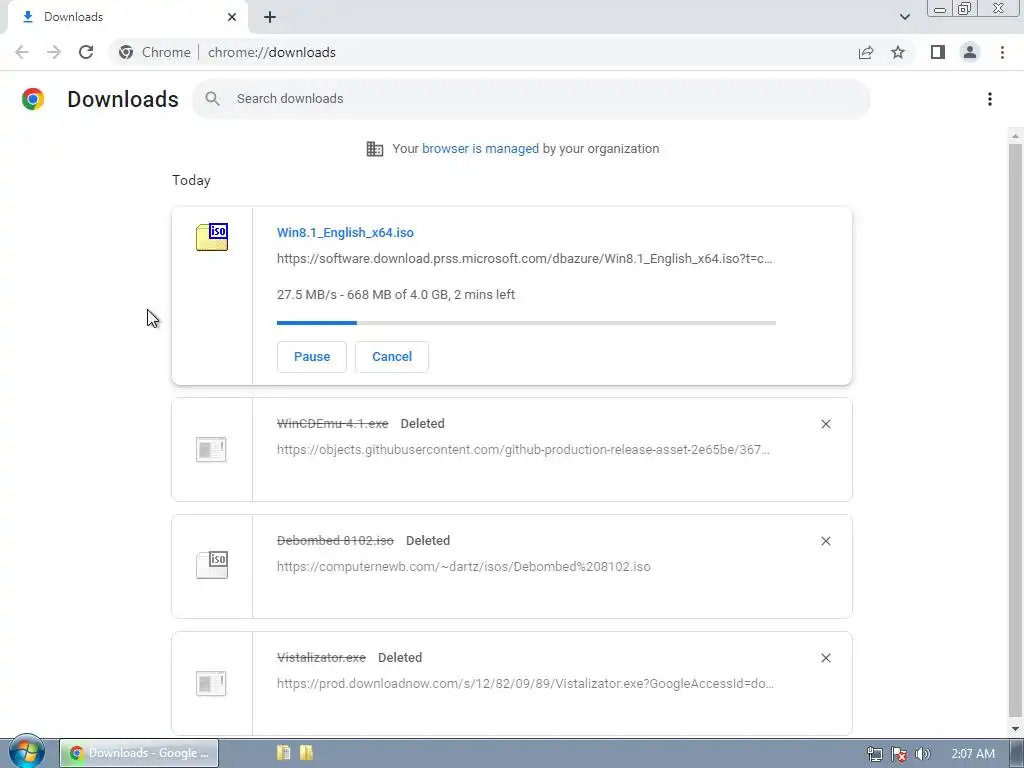Reload the downloads page
This screenshot has width=1024, height=768.
point(86,52)
